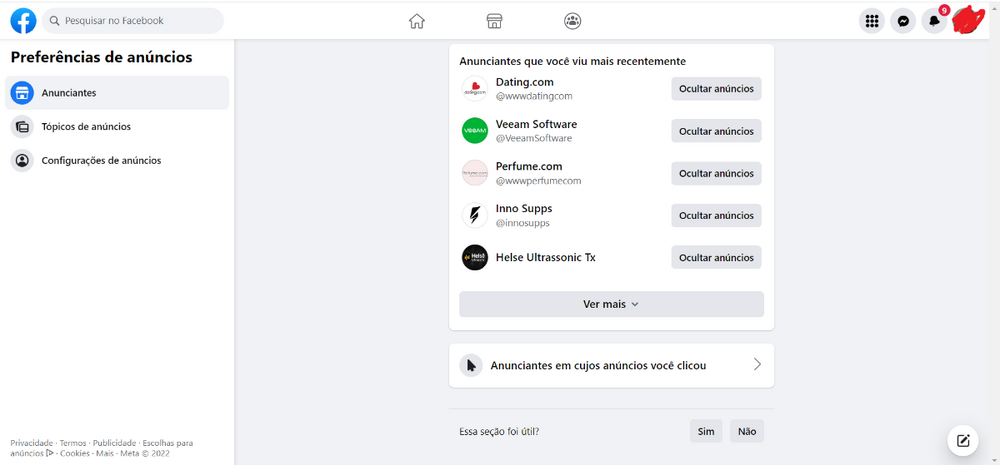The width and height of the screenshot is (1000, 465).
Task: Click the Dating.com advertiser name
Action: point(525,82)
